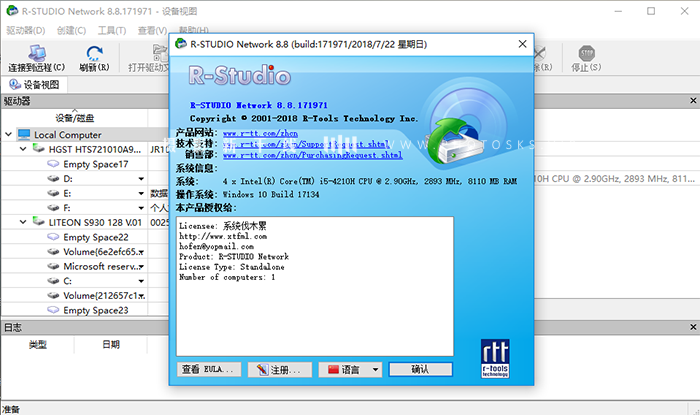Image resolution: width=700 pixels, height=415 pixels.
Task: Click the Device/Disk column header
Action: [75, 118]
